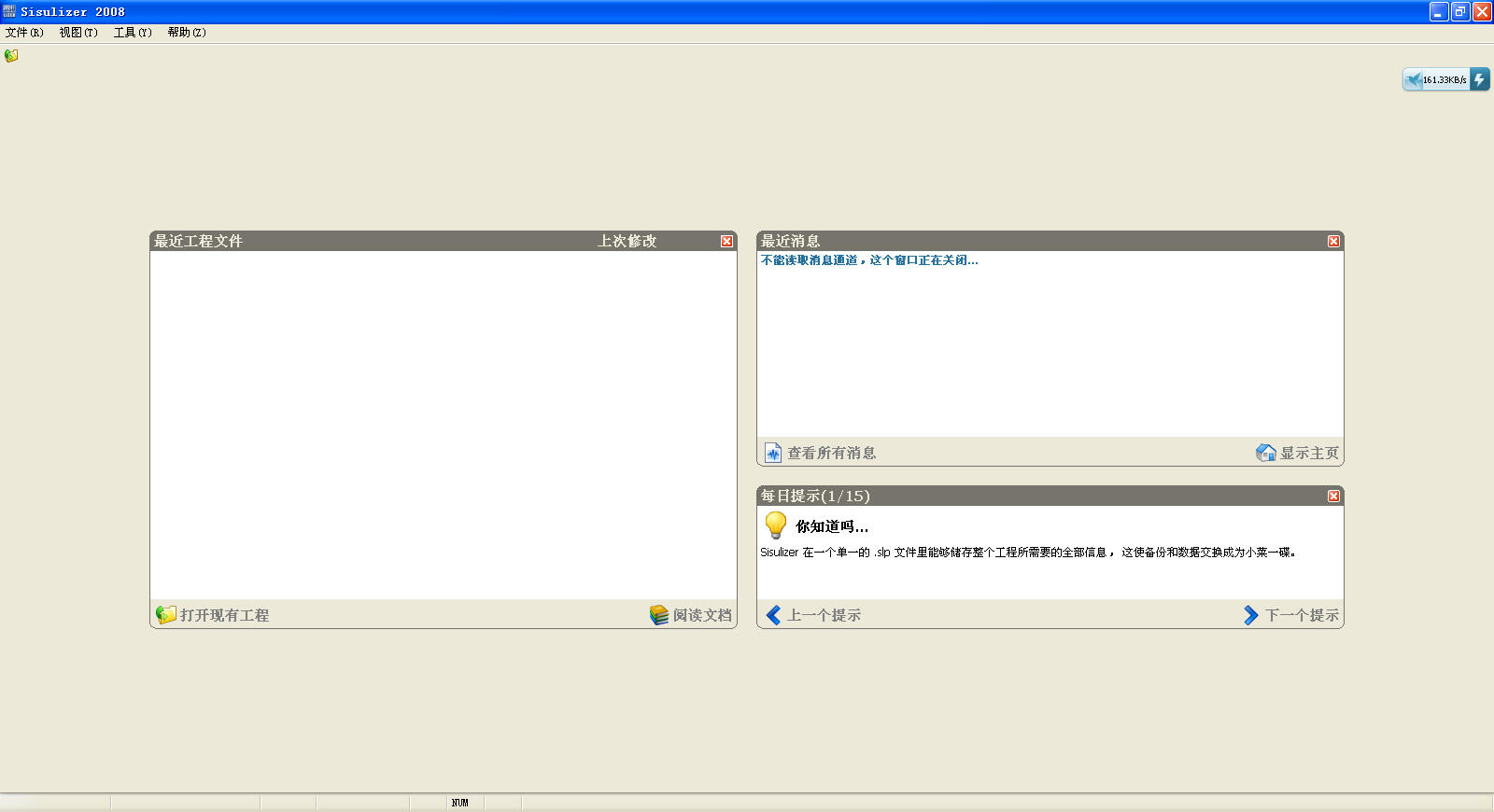Click the left arrow for previous tip

tap(773, 615)
